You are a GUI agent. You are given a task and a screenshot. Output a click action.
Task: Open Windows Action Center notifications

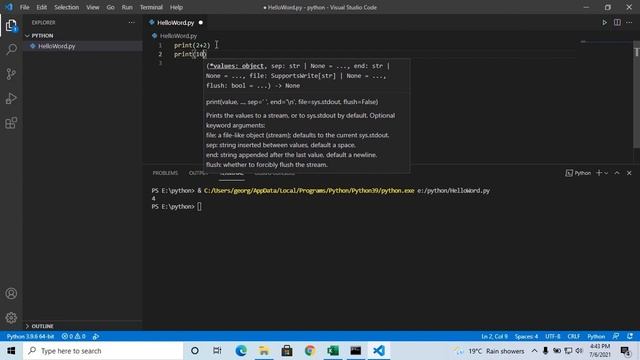[625, 351]
